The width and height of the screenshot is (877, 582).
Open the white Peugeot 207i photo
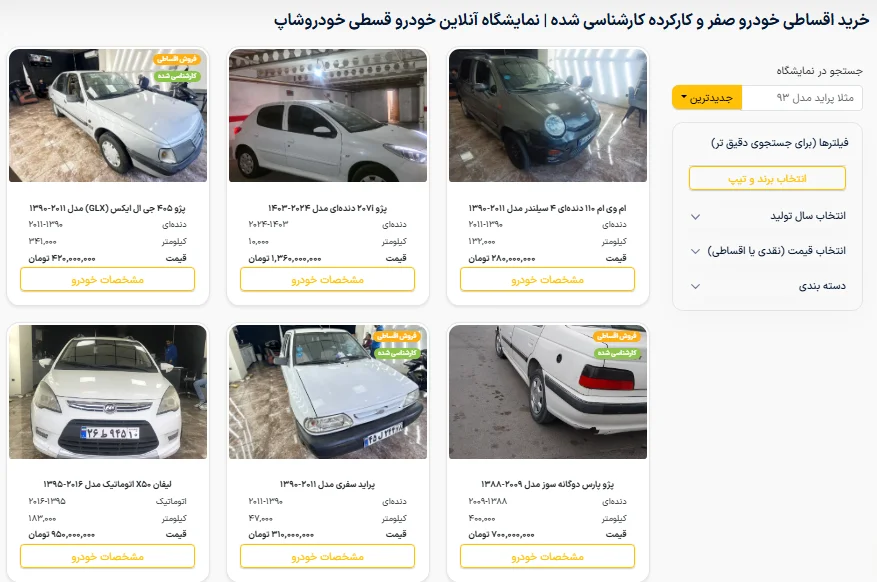pyautogui.click(x=328, y=115)
